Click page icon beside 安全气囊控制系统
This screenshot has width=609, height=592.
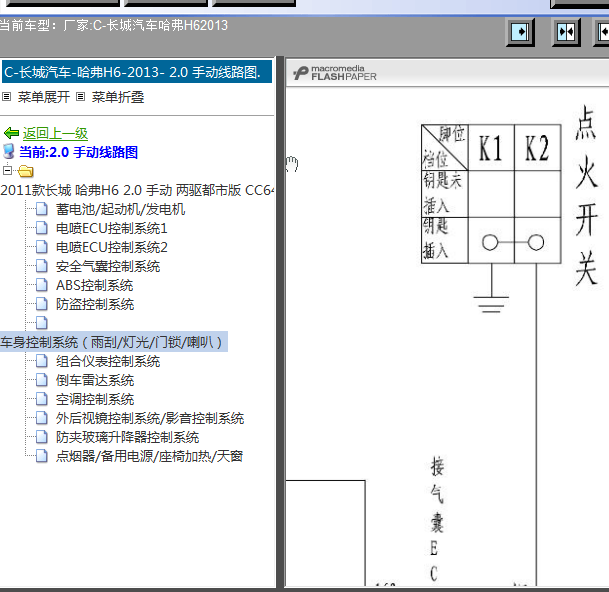[42, 266]
